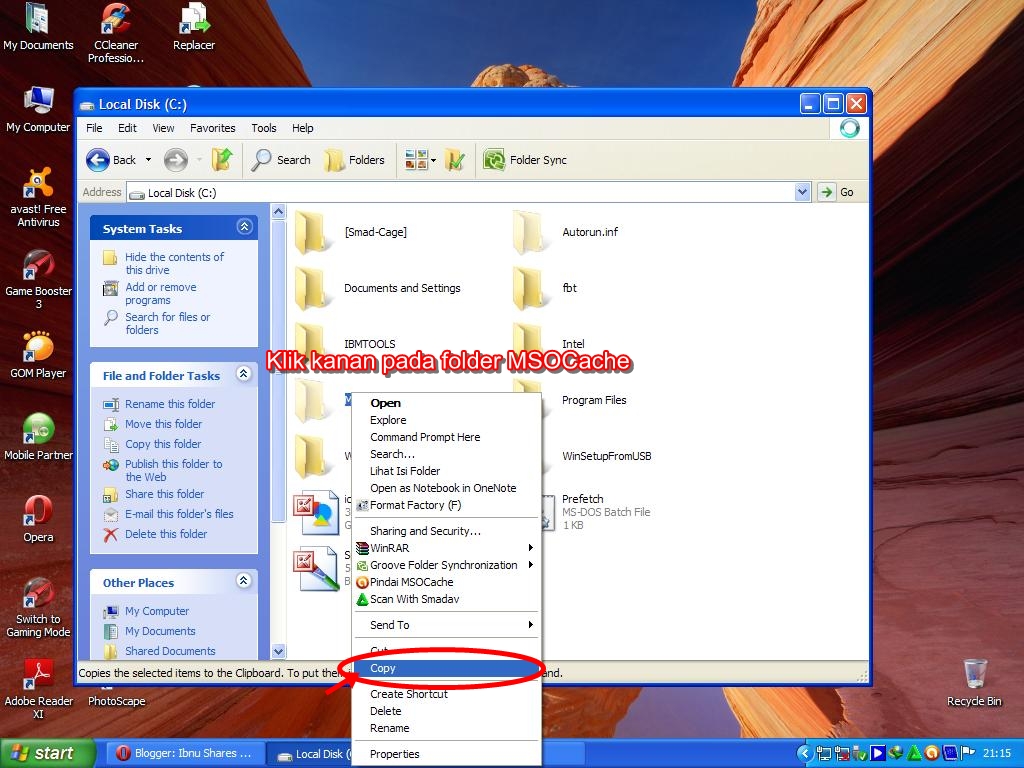The width and height of the screenshot is (1024, 768).
Task: Click the Folder Sync toolbar icon
Action: point(494,160)
